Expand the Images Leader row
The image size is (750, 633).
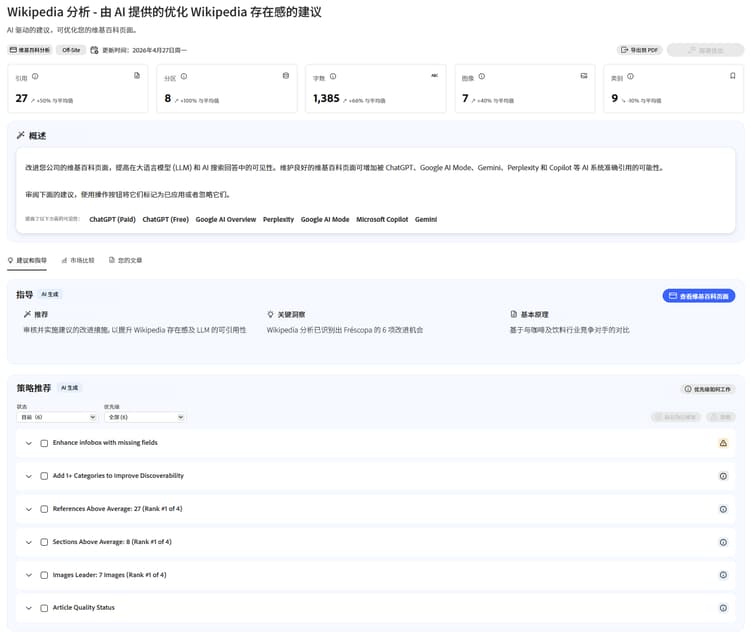tap(29, 575)
